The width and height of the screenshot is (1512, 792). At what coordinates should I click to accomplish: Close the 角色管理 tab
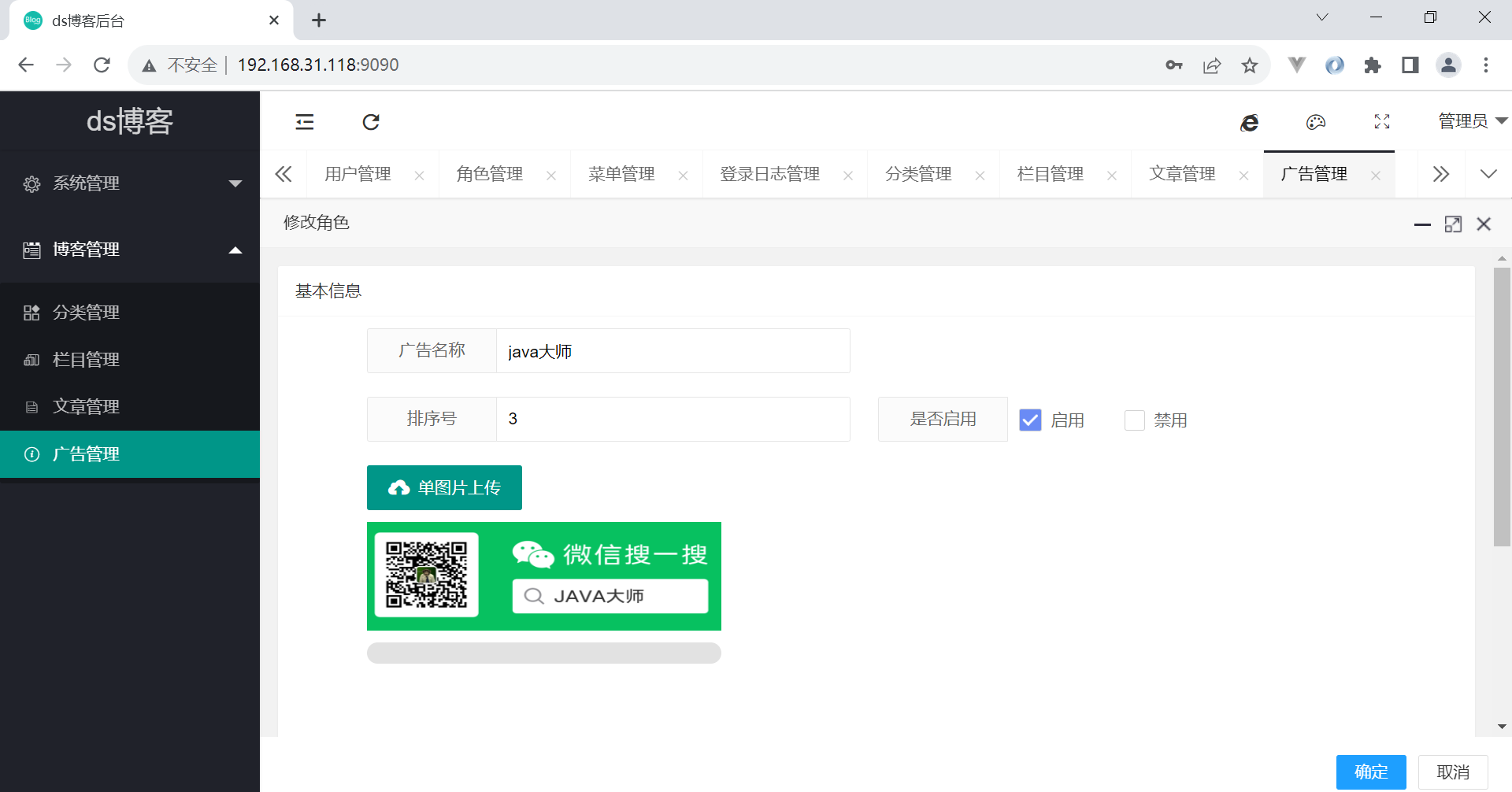[551, 176]
